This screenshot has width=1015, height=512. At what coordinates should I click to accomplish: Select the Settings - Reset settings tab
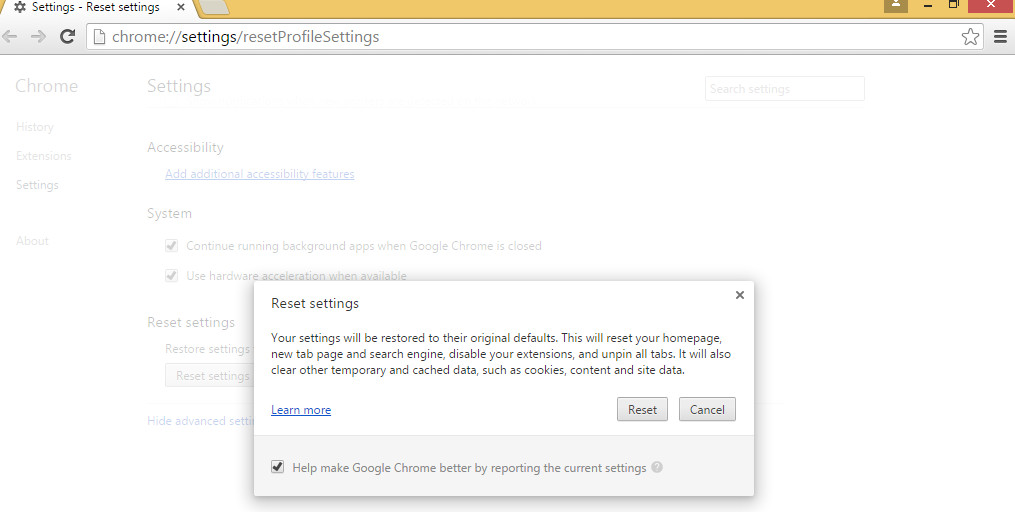coord(96,8)
